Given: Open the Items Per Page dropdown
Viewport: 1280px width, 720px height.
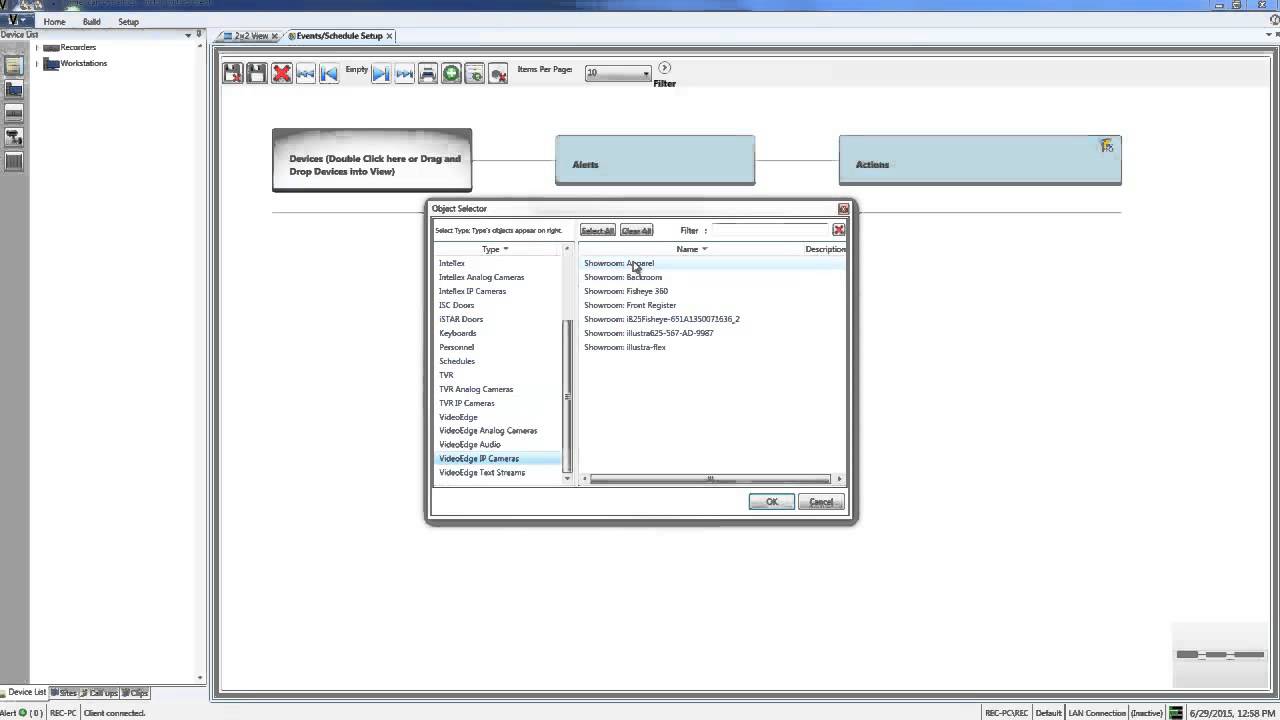Looking at the screenshot, I should 618,73.
